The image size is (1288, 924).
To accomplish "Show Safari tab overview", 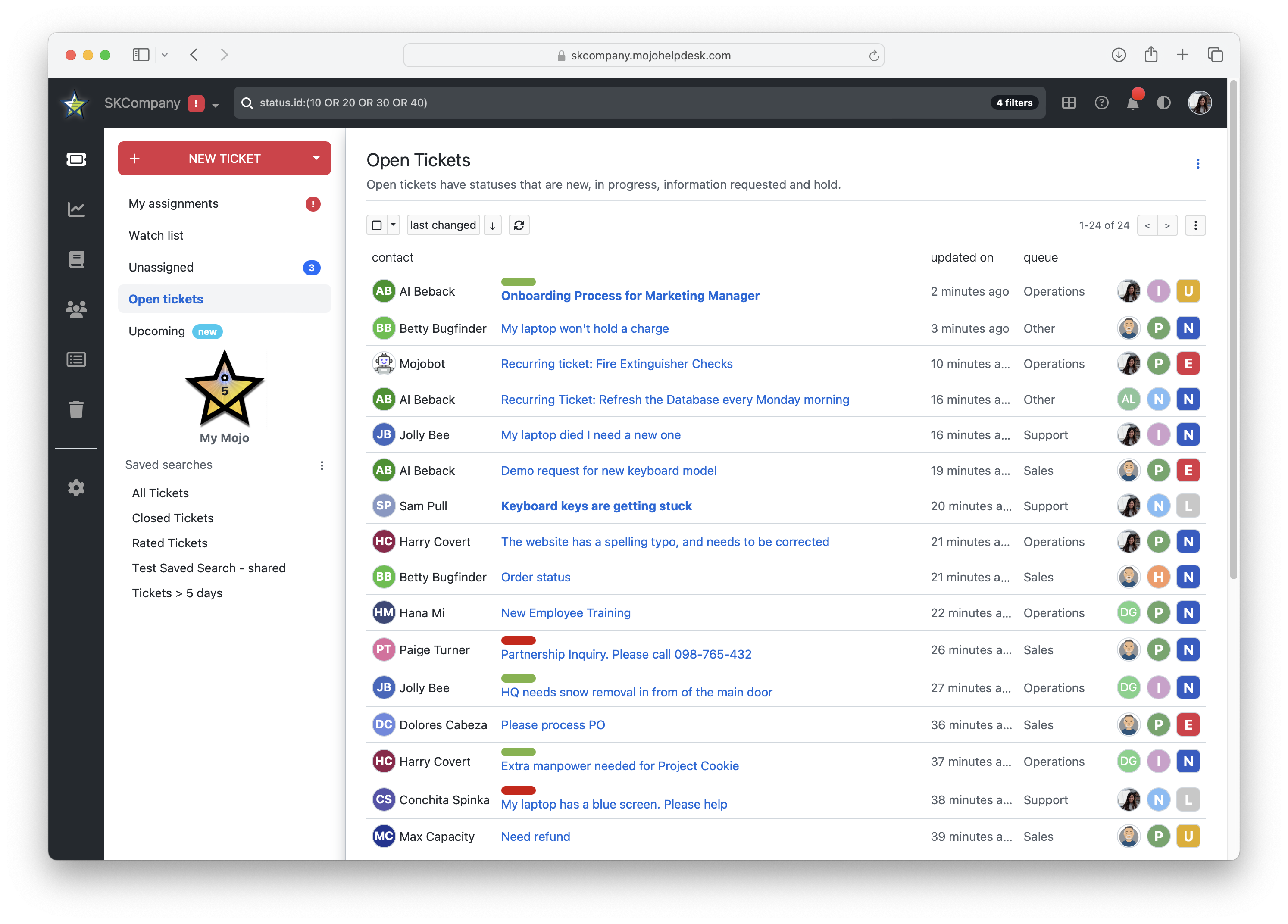I will (x=1215, y=55).
